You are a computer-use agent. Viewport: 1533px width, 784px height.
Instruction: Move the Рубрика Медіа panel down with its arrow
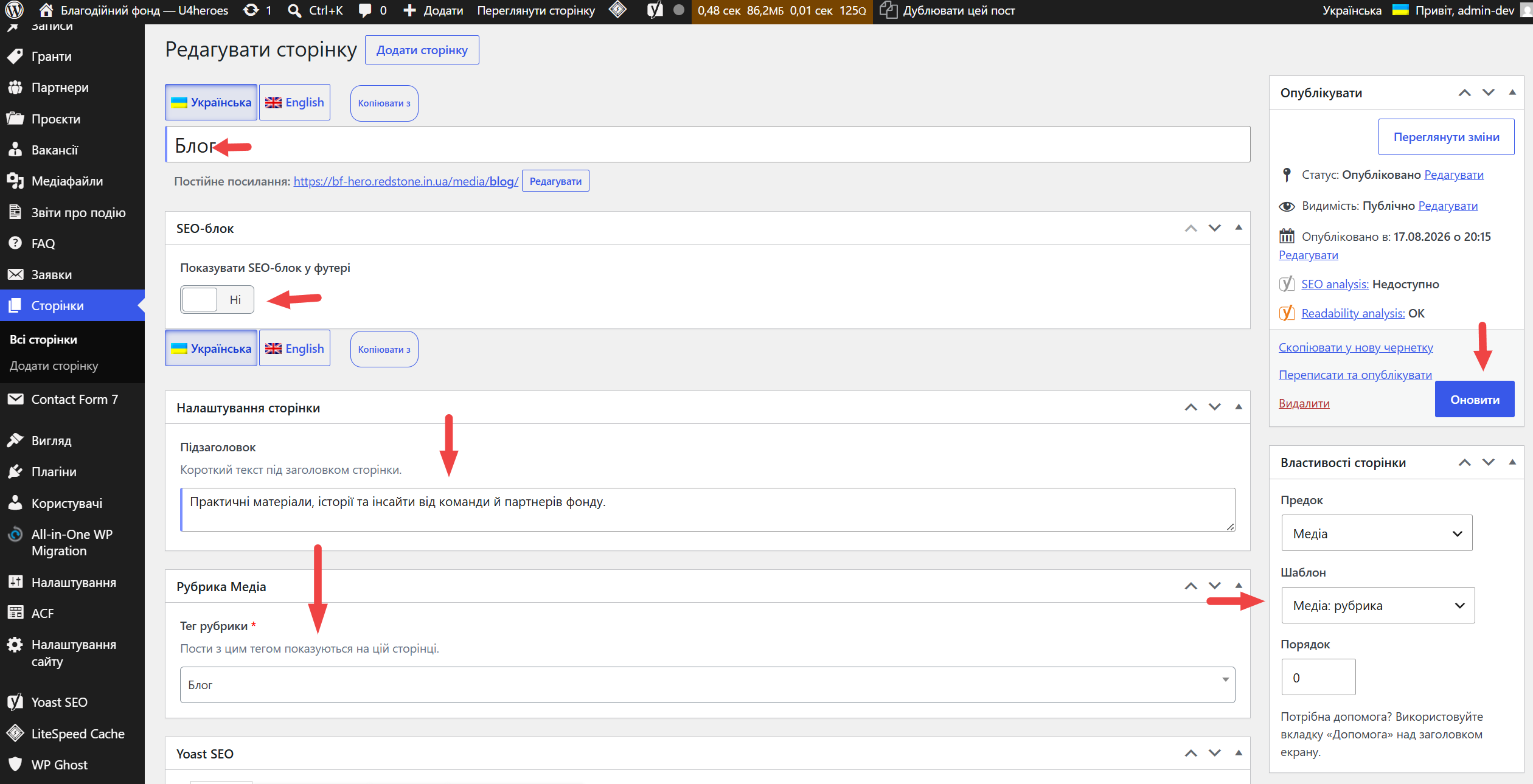[1215, 586]
